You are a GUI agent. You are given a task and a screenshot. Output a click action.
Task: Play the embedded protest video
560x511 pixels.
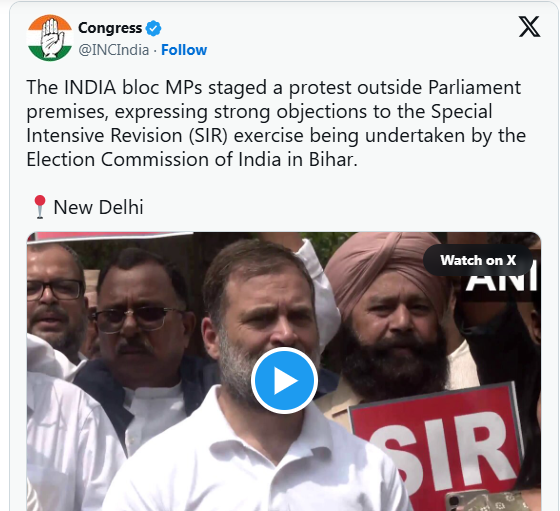click(284, 381)
